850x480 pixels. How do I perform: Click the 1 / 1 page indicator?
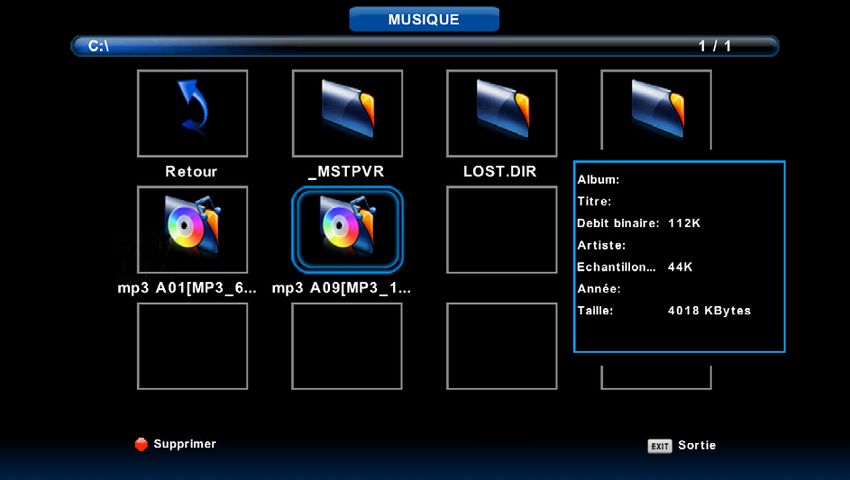(714, 46)
